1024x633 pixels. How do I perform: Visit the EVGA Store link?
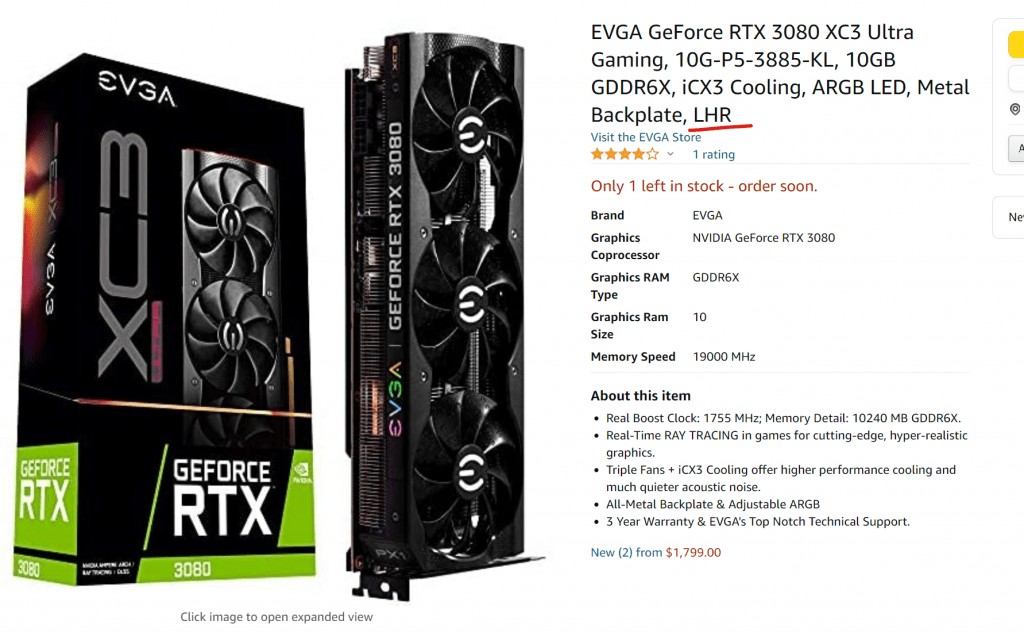coord(646,137)
